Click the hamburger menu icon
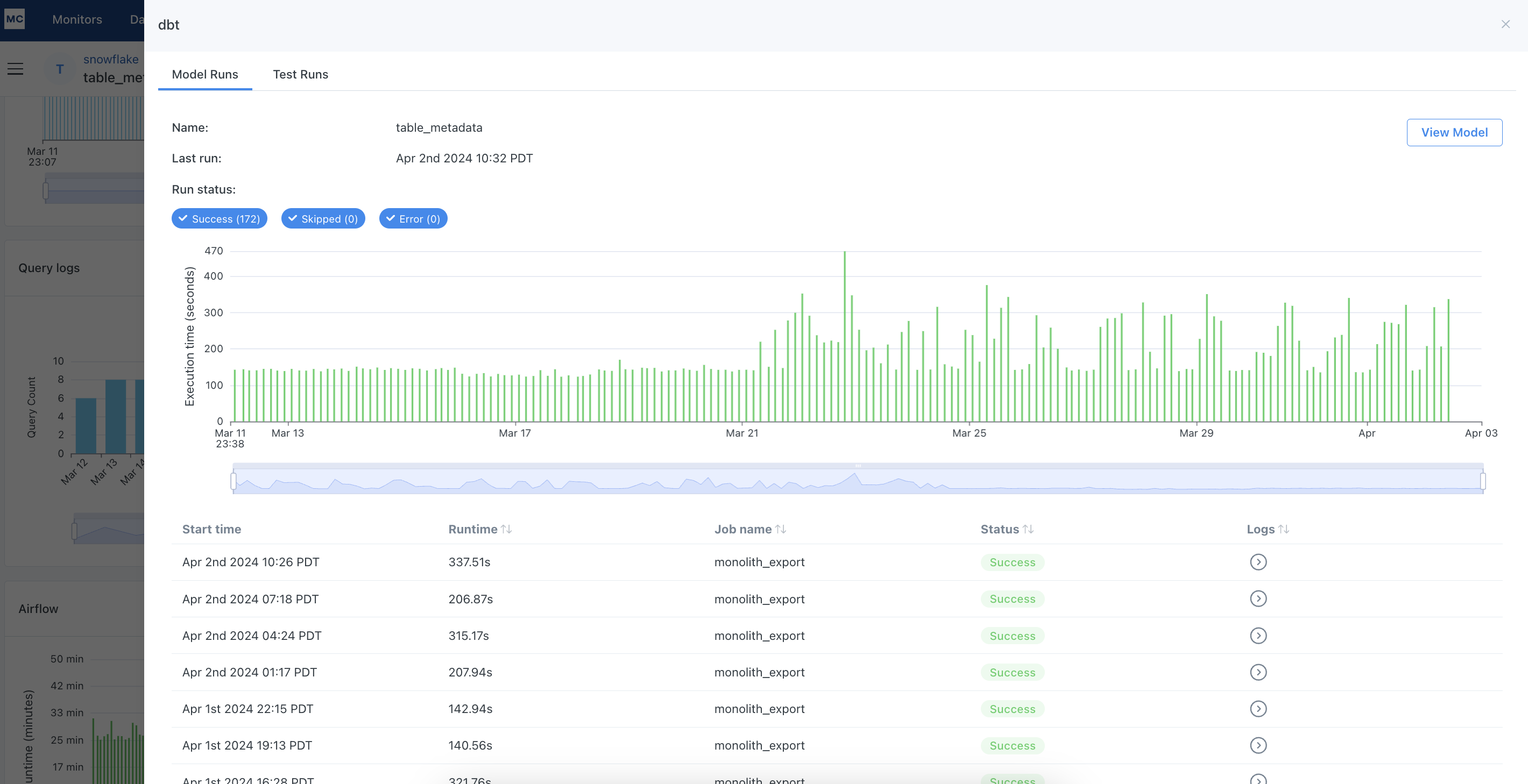This screenshot has width=1528, height=784. pyautogui.click(x=16, y=69)
